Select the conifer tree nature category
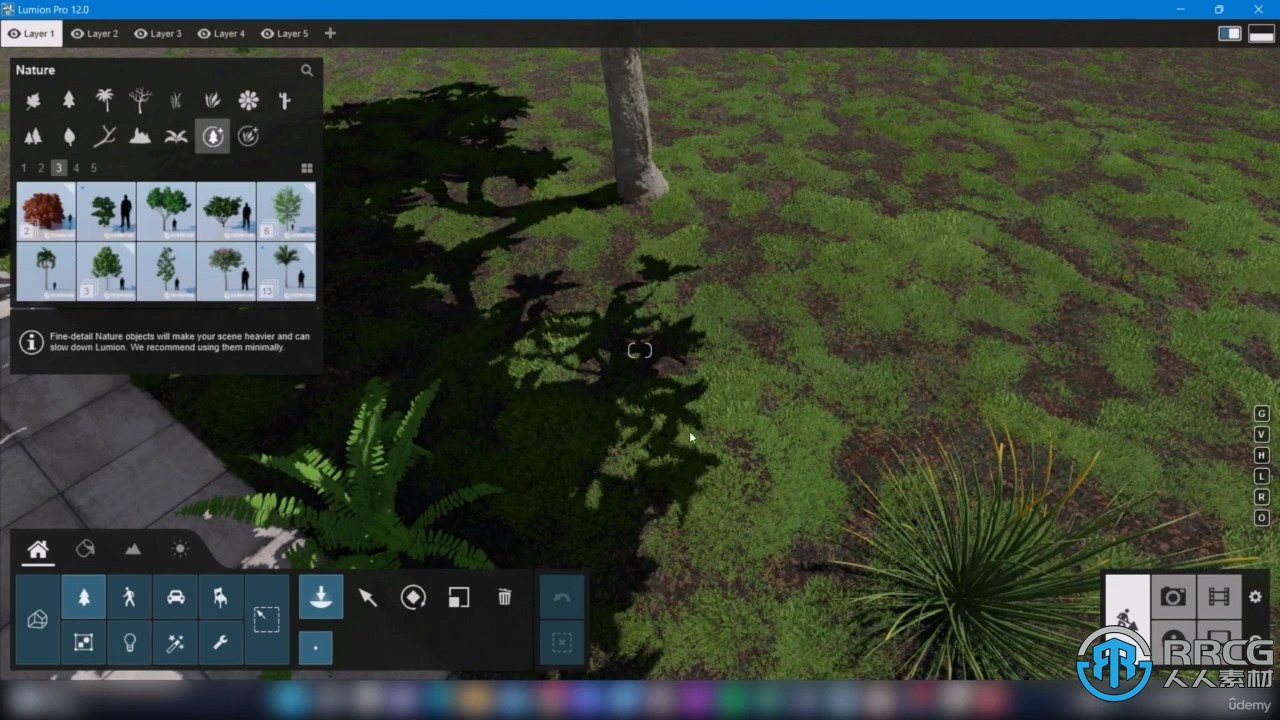 (x=69, y=100)
